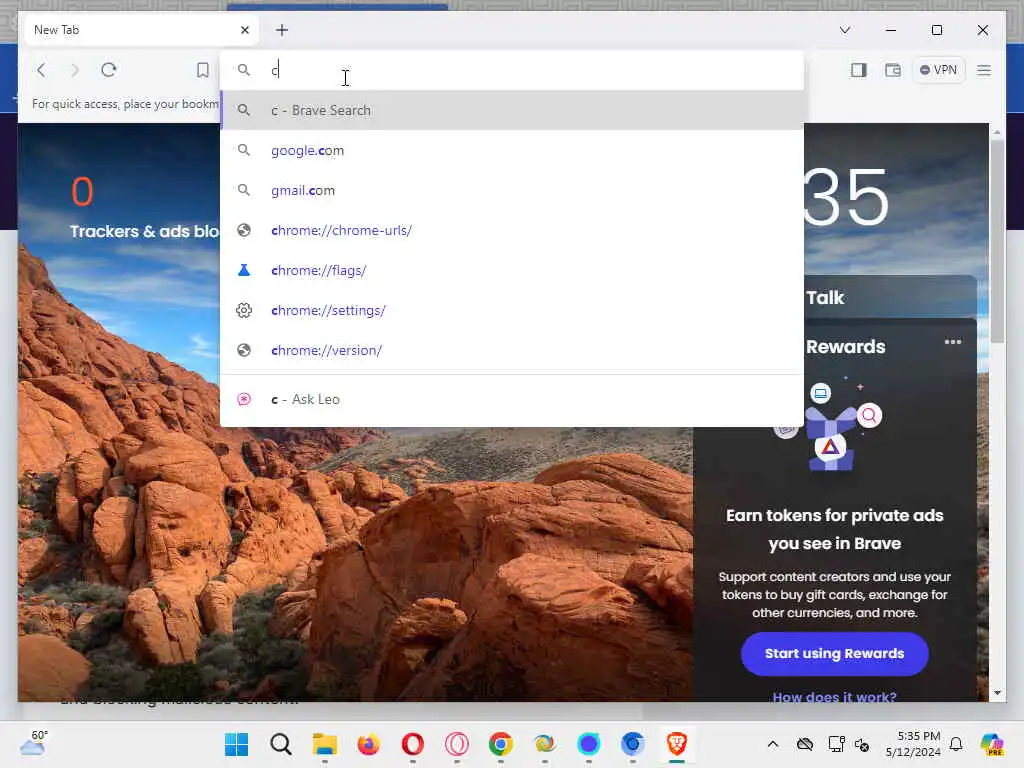Click scrollbar up arrow
The height and width of the screenshot is (768, 1024).
[997, 132]
